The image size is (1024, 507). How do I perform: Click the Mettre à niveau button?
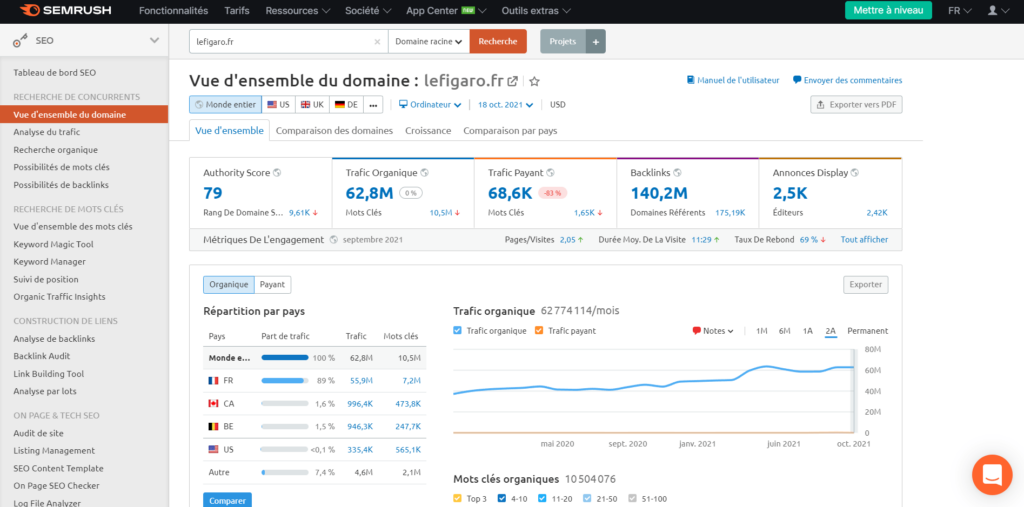coord(888,10)
